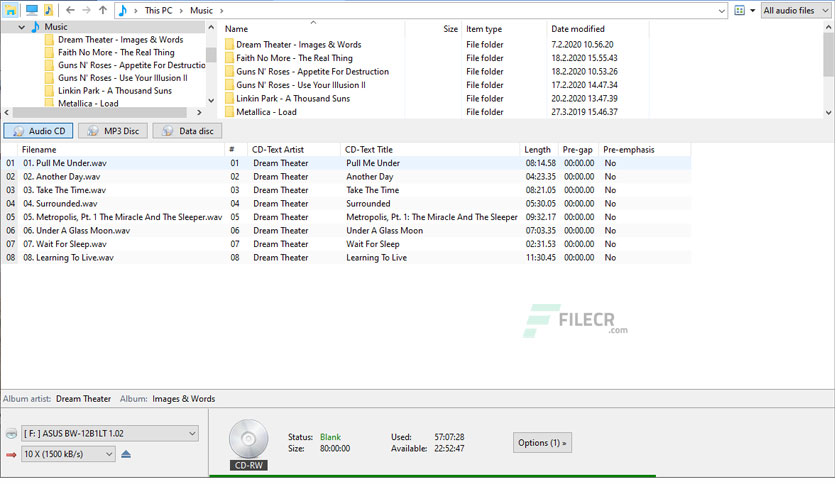Sort file list by Size column
Viewport: 836px width, 484px height.
[x=451, y=29]
